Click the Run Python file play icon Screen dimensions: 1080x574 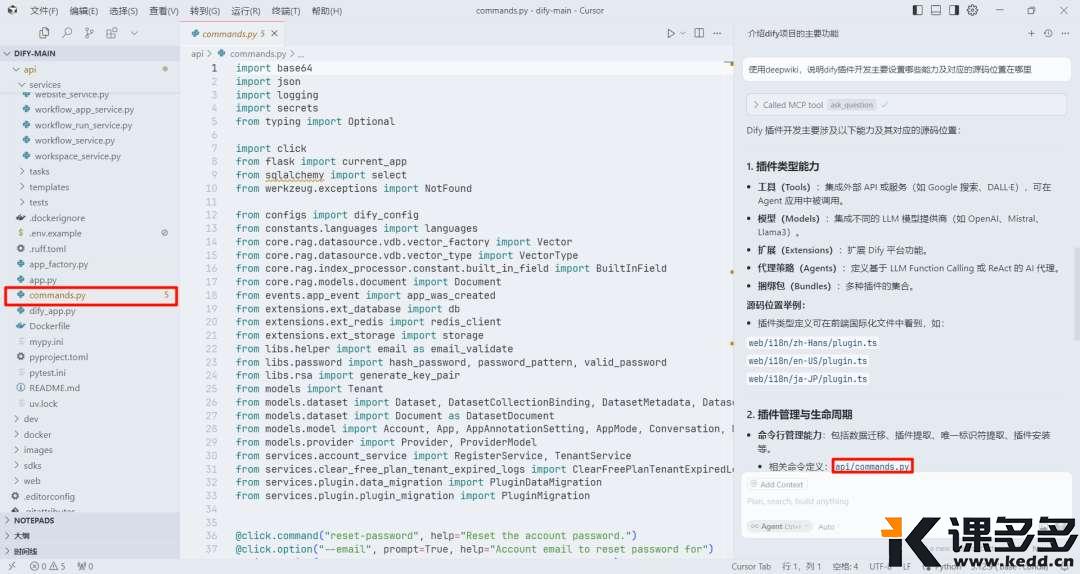[x=671, y=33]
